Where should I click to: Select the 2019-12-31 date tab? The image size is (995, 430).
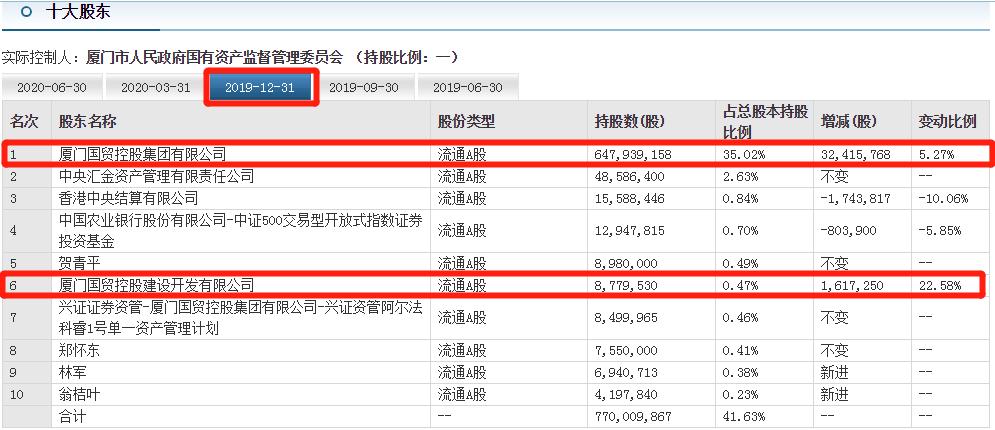click(260, 88)
